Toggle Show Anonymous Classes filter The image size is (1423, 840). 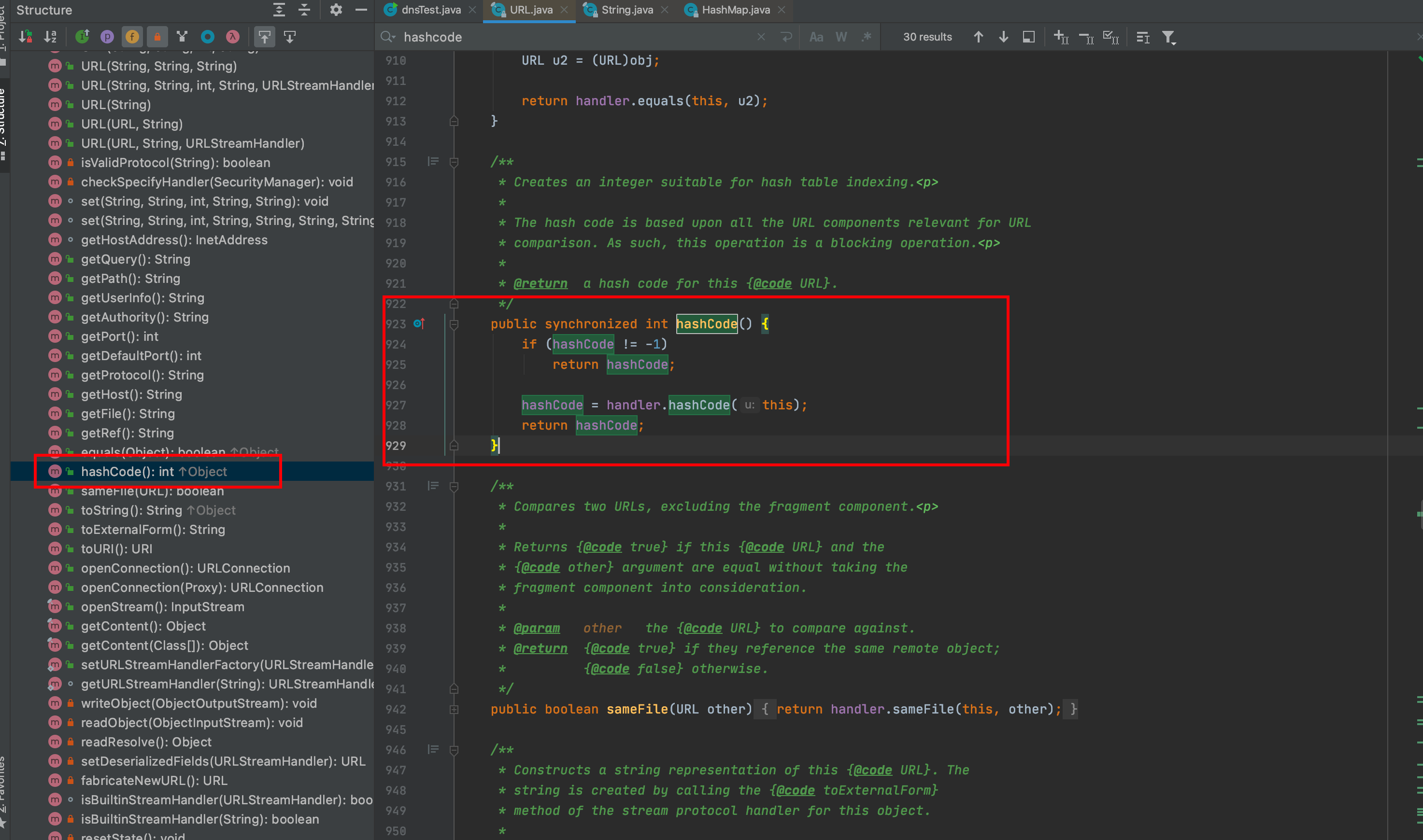(208, 37)
